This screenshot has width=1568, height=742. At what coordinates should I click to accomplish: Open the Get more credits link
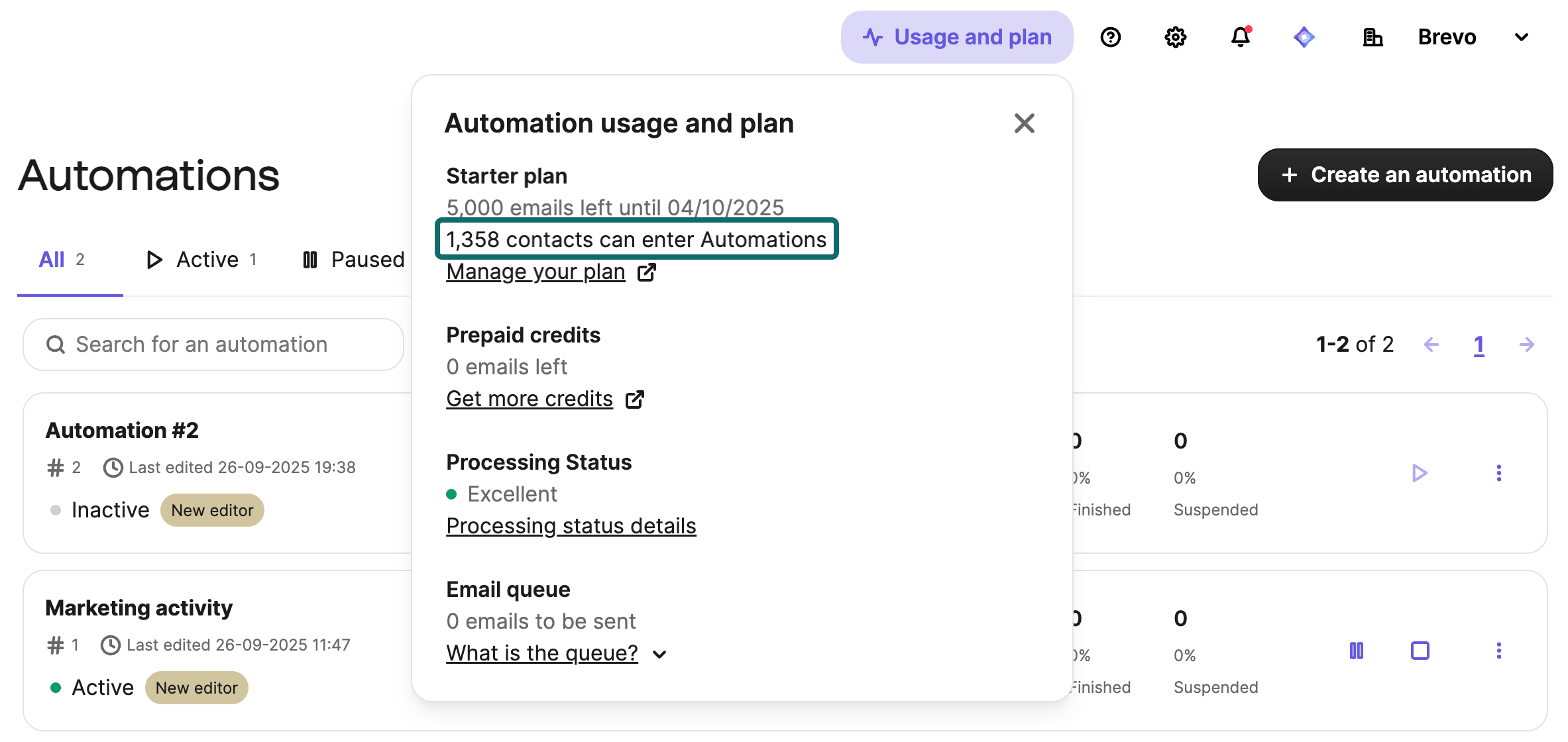pyautogui.click(x=530, y=398)
